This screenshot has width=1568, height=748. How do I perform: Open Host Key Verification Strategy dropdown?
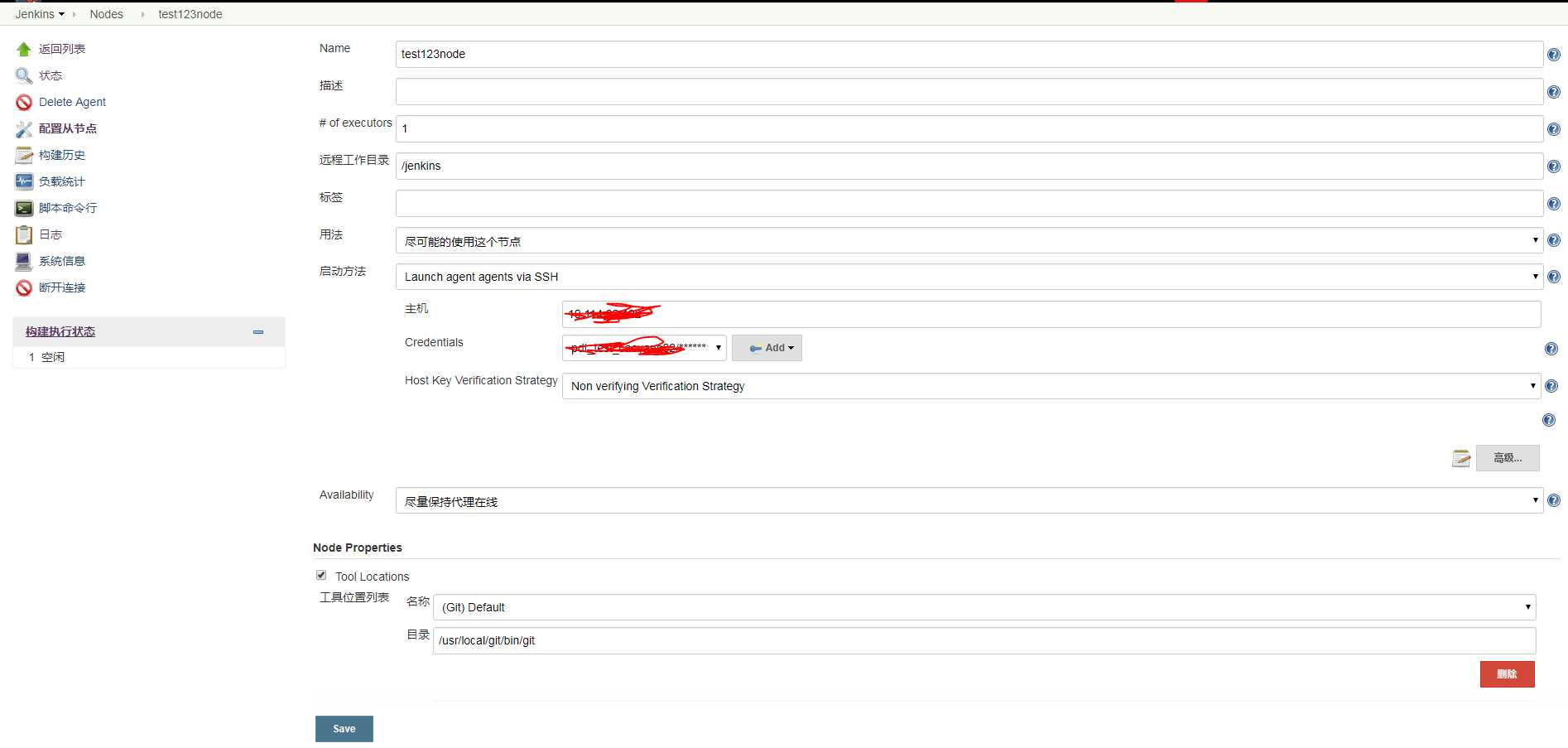coord(1051,386)
